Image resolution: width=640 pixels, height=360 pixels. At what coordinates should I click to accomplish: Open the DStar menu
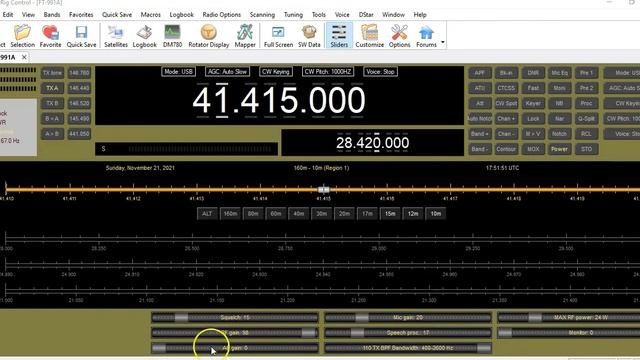coord(366,15)
